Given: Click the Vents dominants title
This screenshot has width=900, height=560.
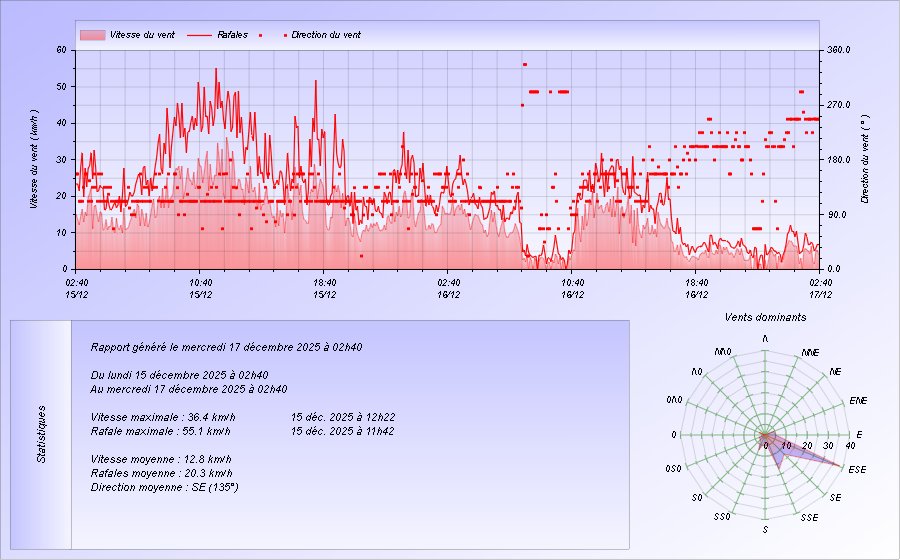Looking at the screenshot, I should click(765, 317).
